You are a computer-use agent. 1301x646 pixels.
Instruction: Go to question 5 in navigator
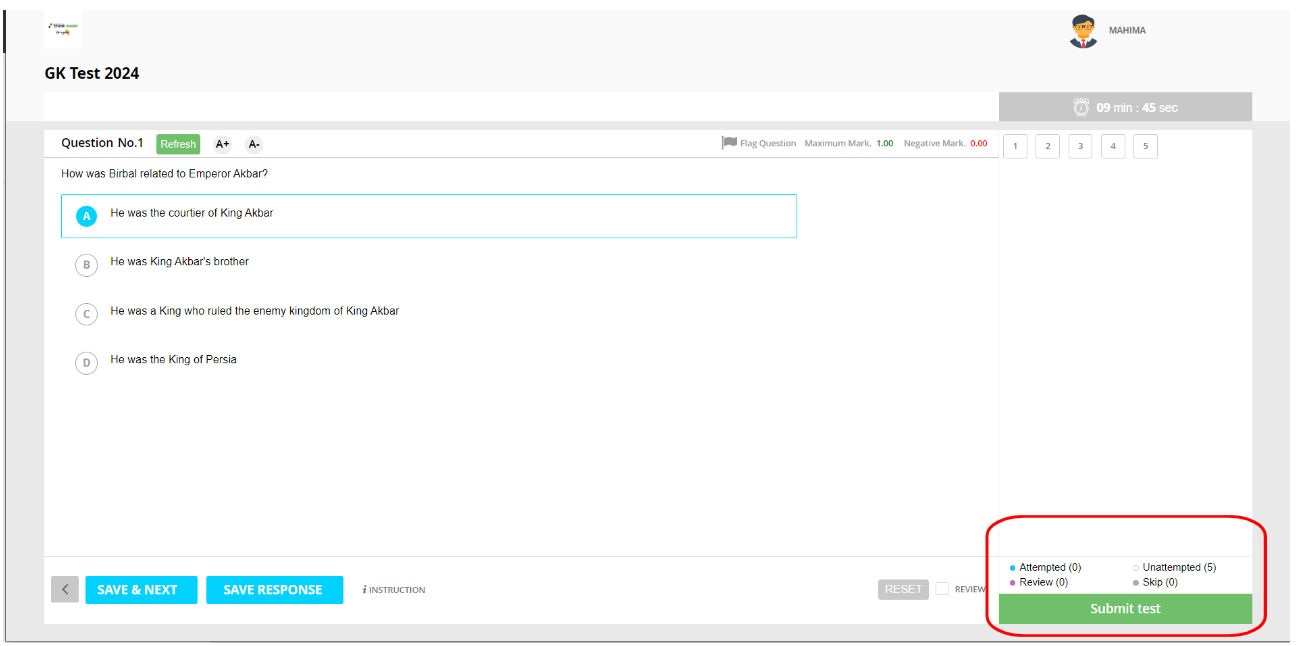1145,147
